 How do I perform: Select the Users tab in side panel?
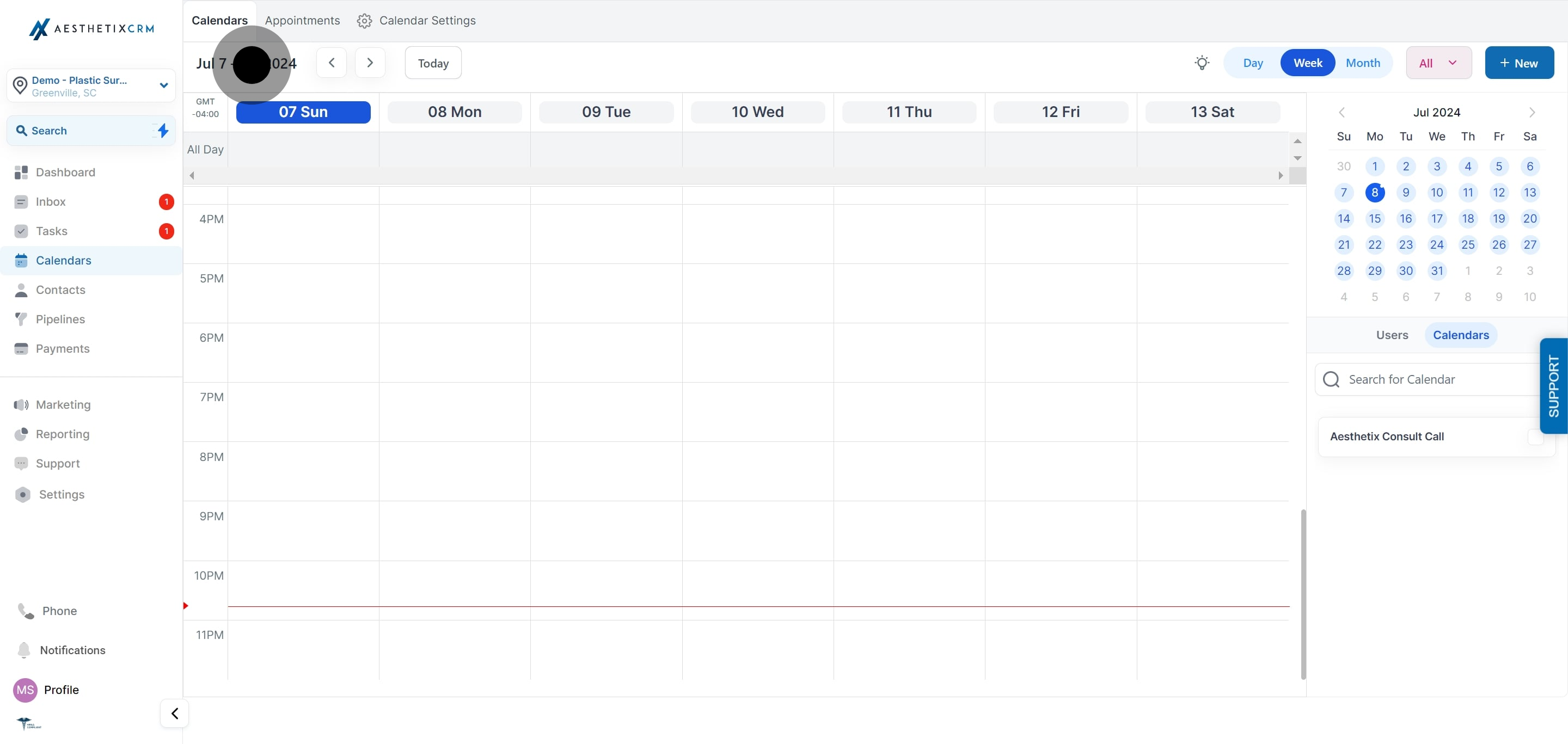(x=1392, y=335)
